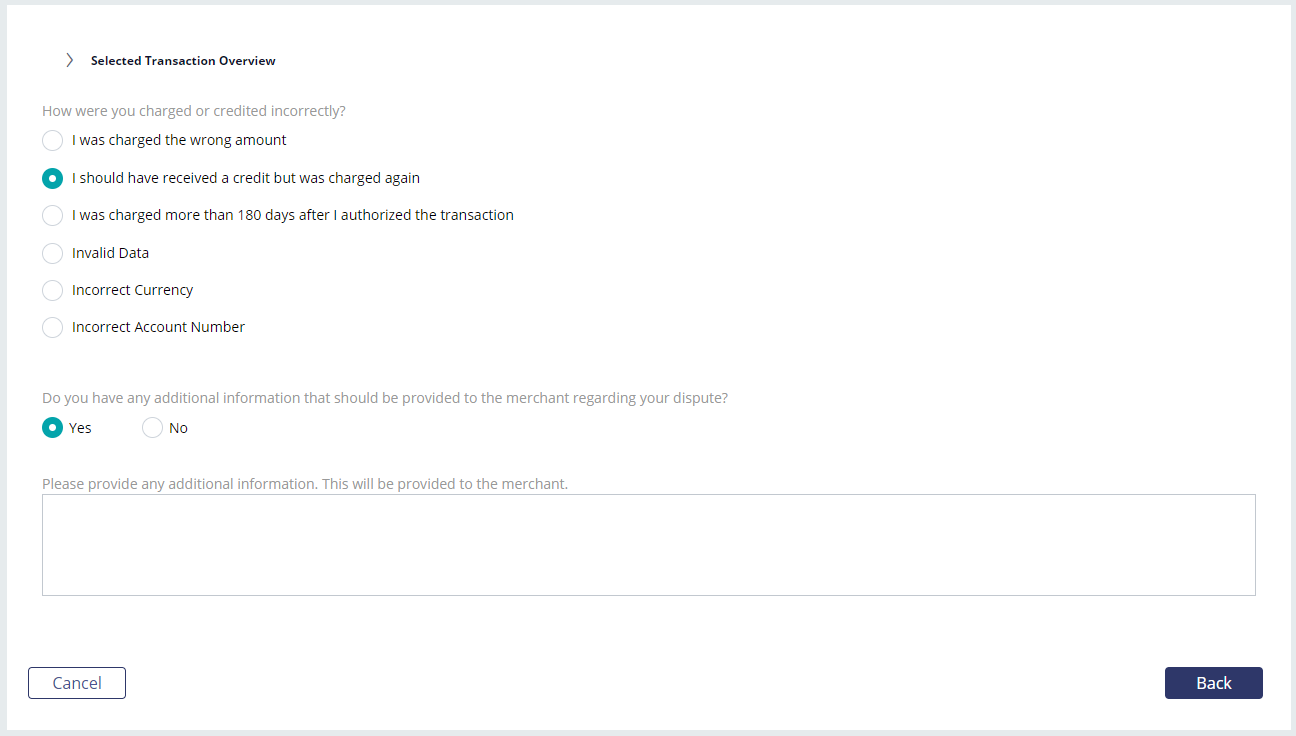
Task: Click the 'Incorrect Currency' label text
Action: pyautogui.click(x=132, y=290)
